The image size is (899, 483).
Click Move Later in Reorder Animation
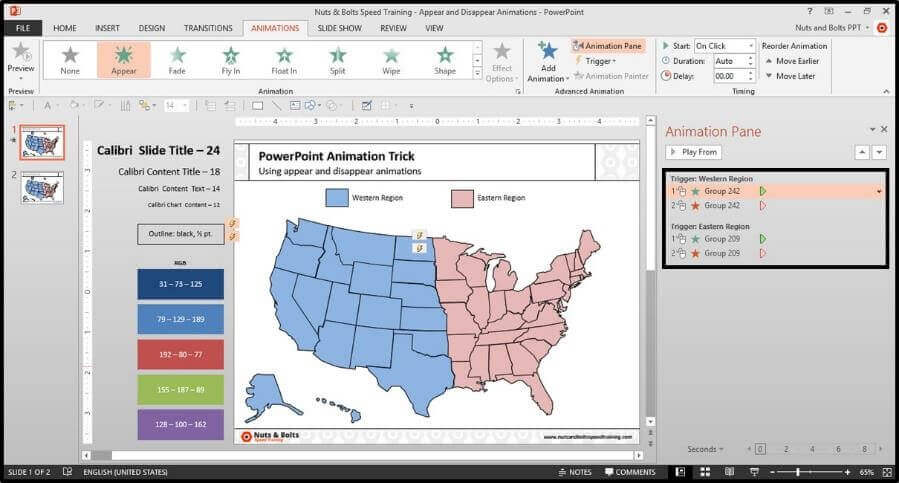tap(790, 76)
